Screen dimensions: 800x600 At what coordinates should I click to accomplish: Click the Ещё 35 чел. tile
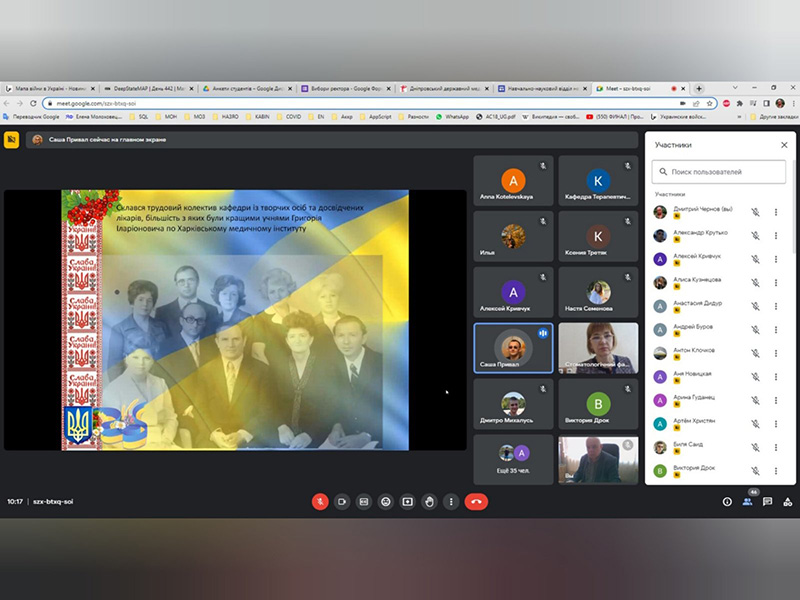513,460
